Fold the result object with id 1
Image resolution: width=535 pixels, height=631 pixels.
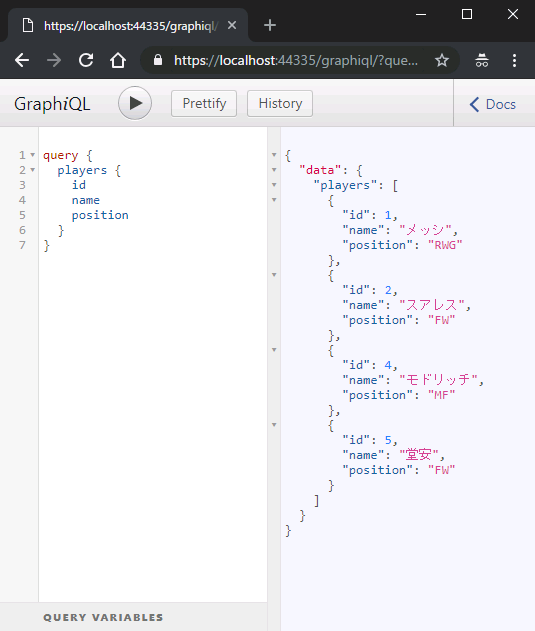[274, 200]
